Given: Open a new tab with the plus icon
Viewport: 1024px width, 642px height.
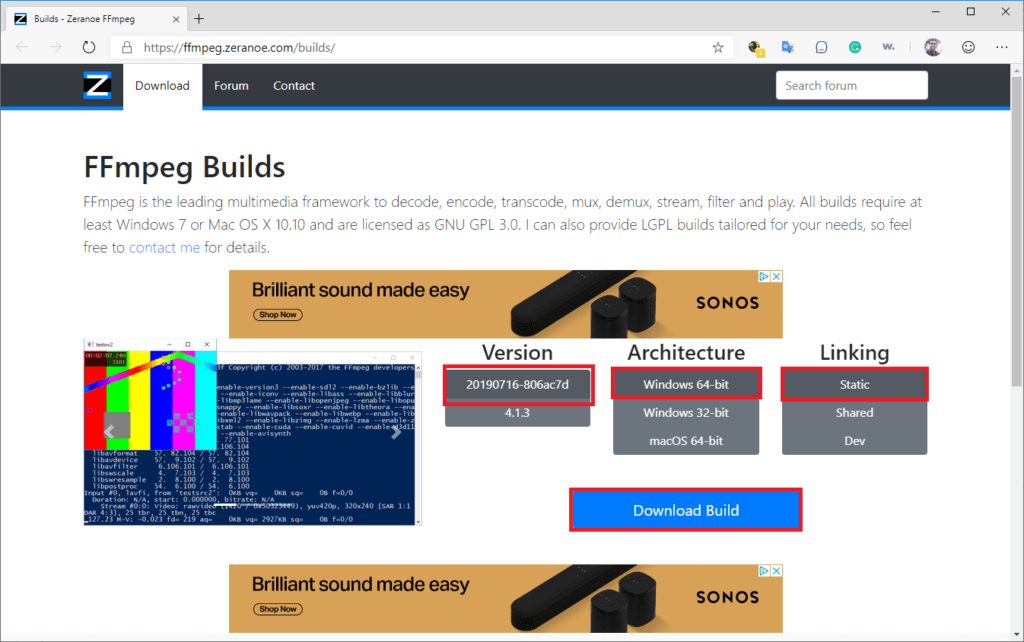Looking at the screenshot, I should tap(199, 18).
